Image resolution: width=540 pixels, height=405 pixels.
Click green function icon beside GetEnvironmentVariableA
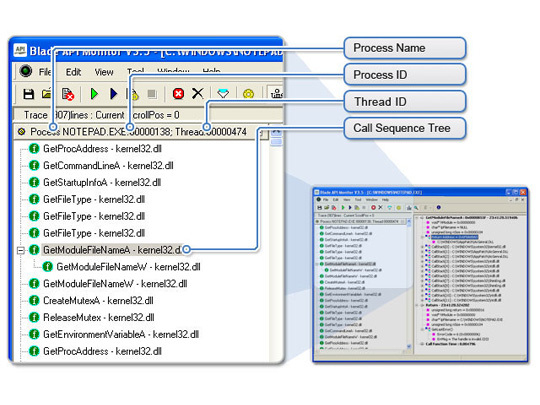(34, 334)
